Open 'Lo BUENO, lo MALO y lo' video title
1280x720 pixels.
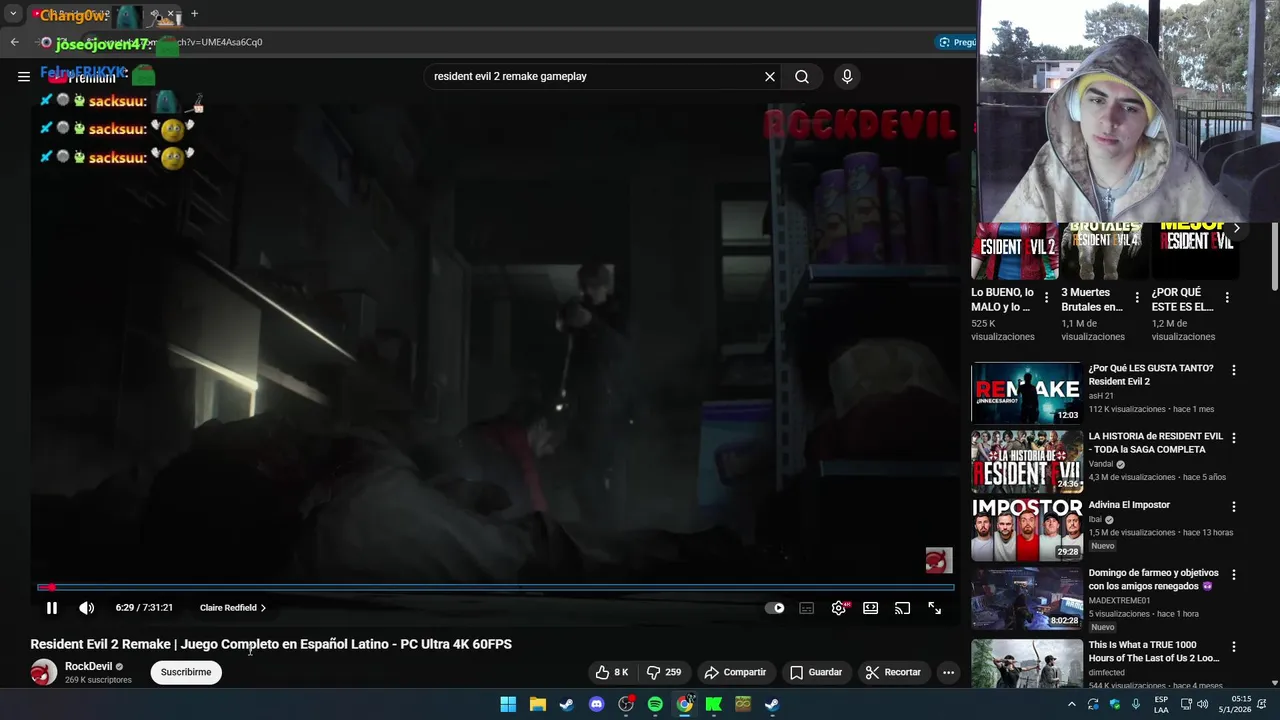tap(1003, 300)
